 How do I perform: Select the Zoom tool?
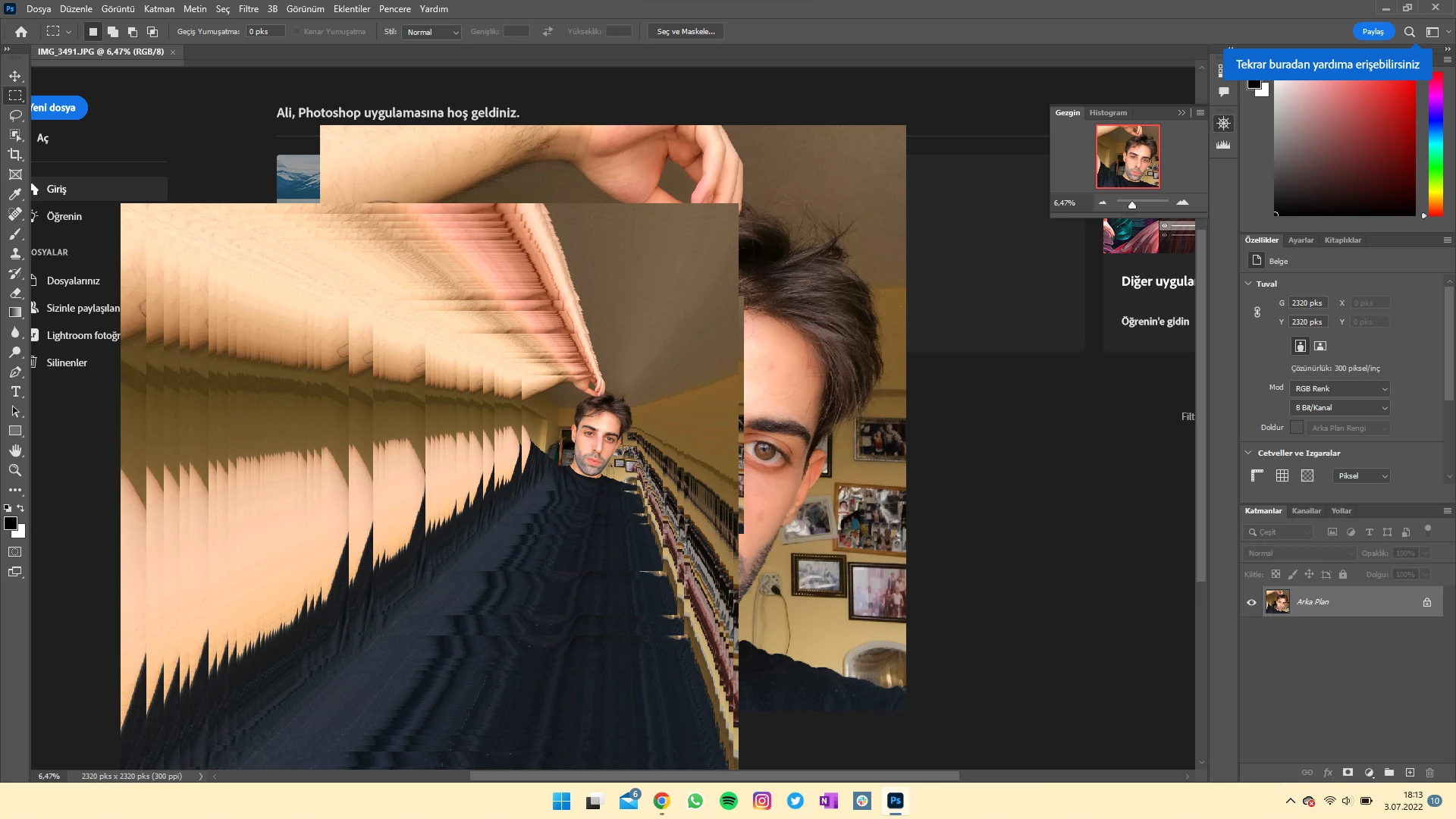point(15,470)
